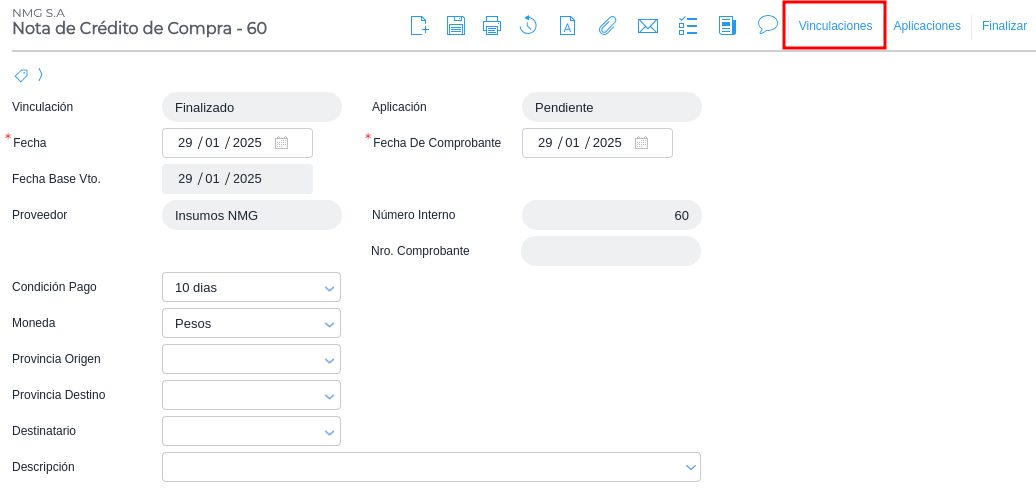The image size is (1036, 489).
Task: Click the Nro. Comprobante label
Action: point(420,251)
